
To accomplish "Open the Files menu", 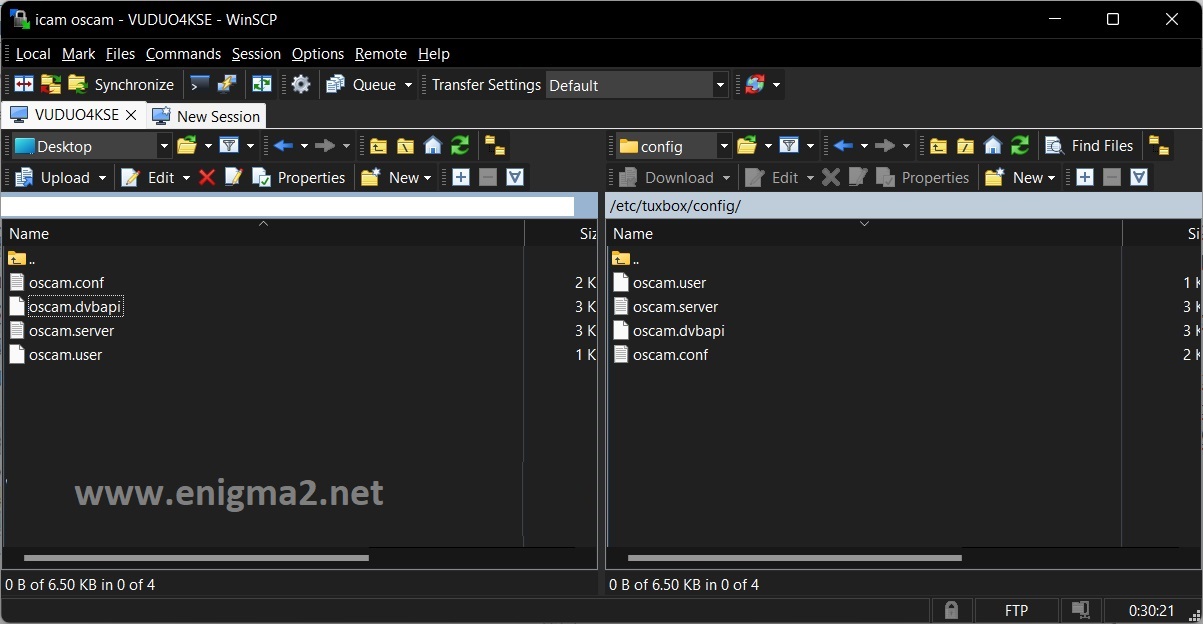I will pos(120,54).
